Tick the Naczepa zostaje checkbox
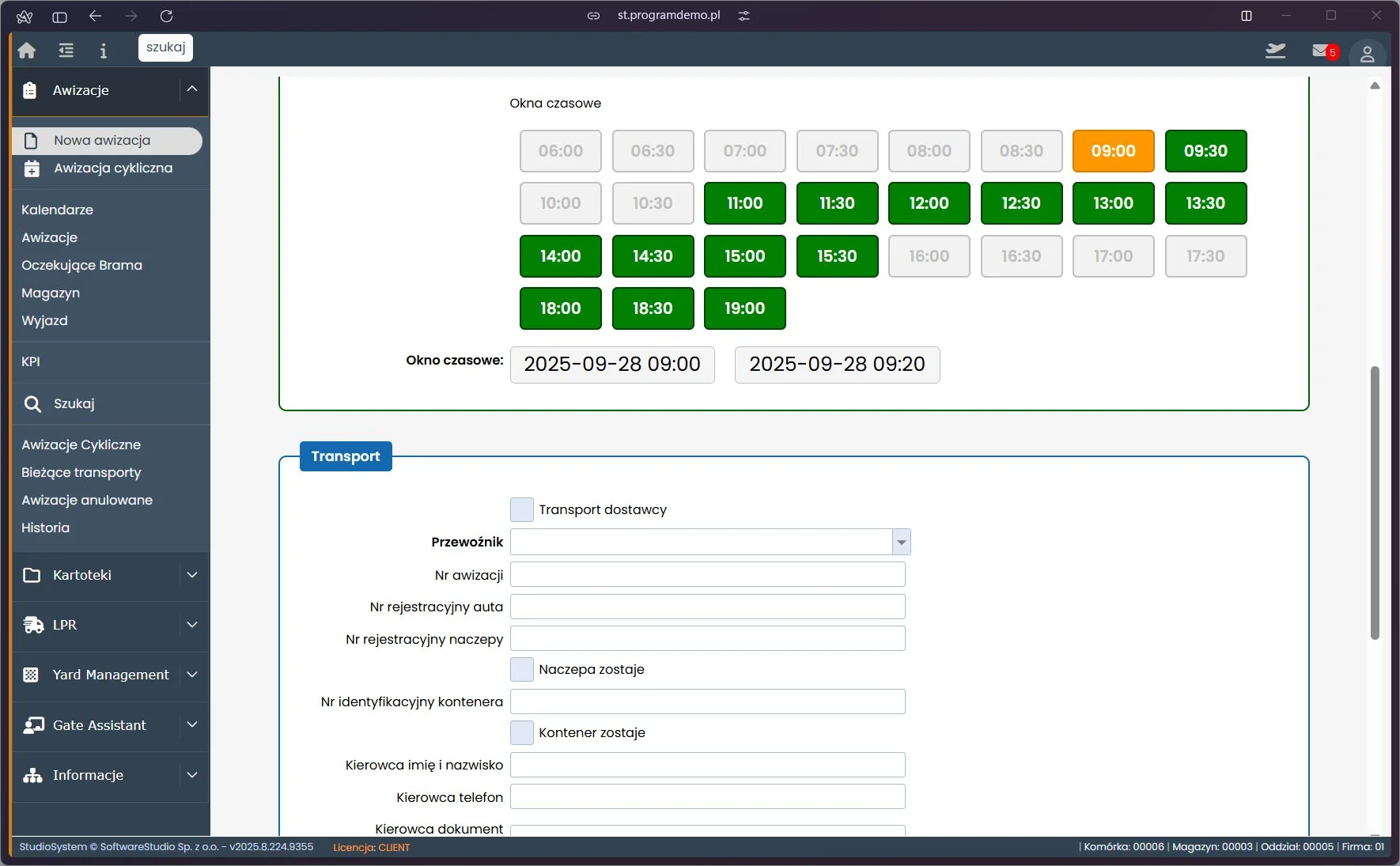1400x866 pixels. coord(522,670)
